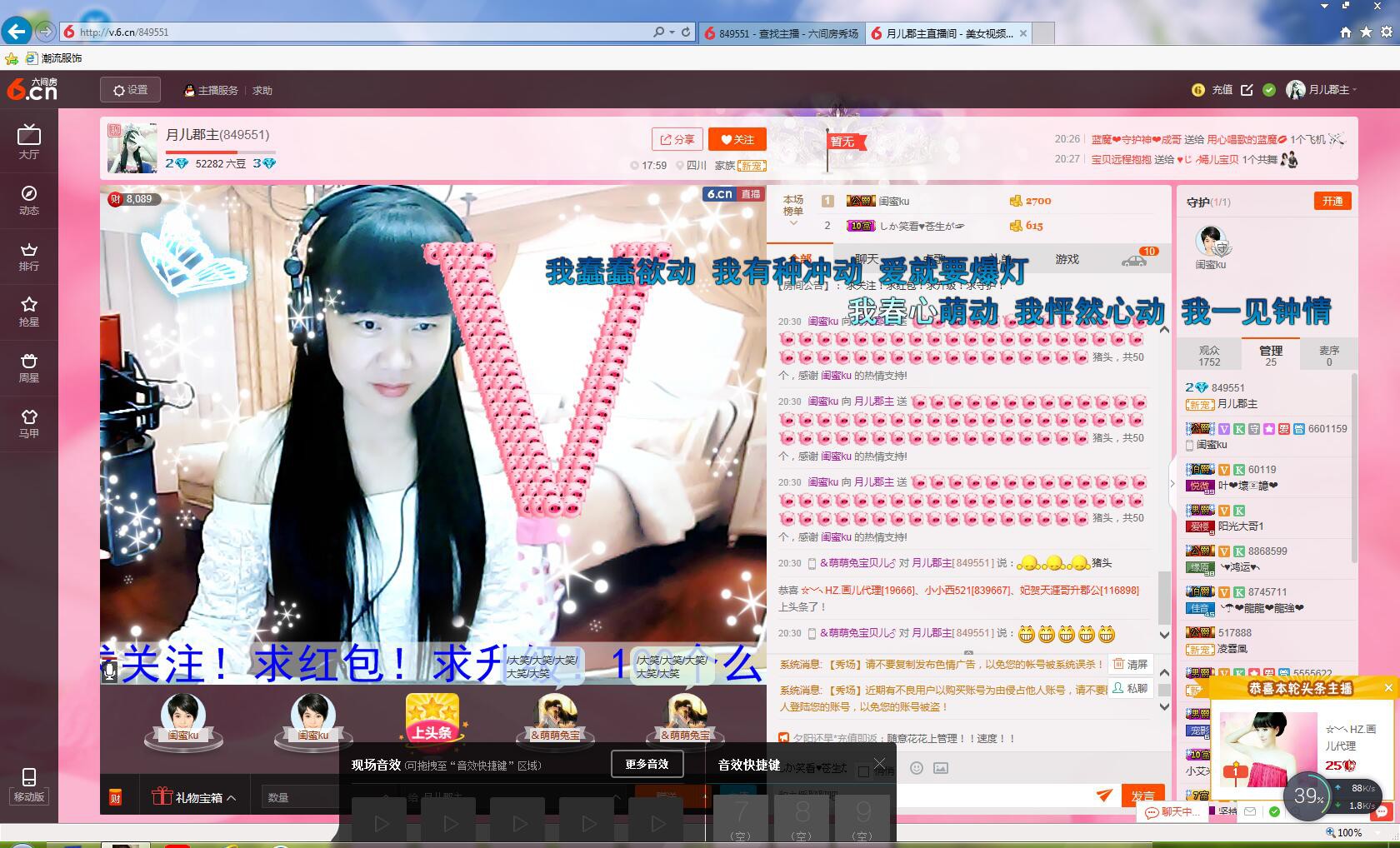Viewport: 1400px width, 848px height.
Task: Click the 数量 gift quantity input field
Action: 302,797
